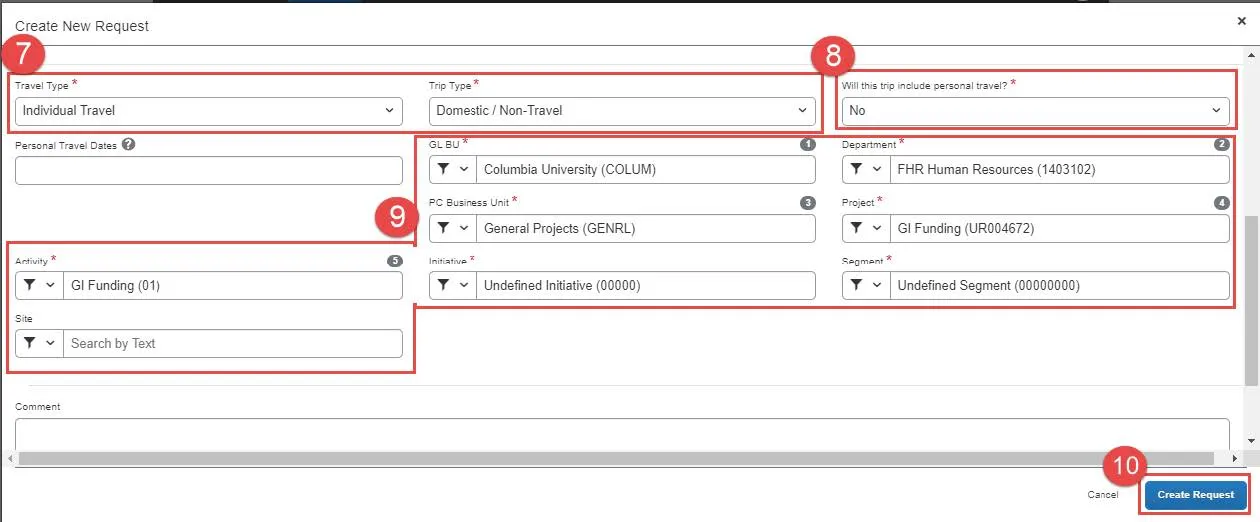Click the Project badge number 4
This screenshot has height=522, width=1260.
click(x=1222, y=203)
